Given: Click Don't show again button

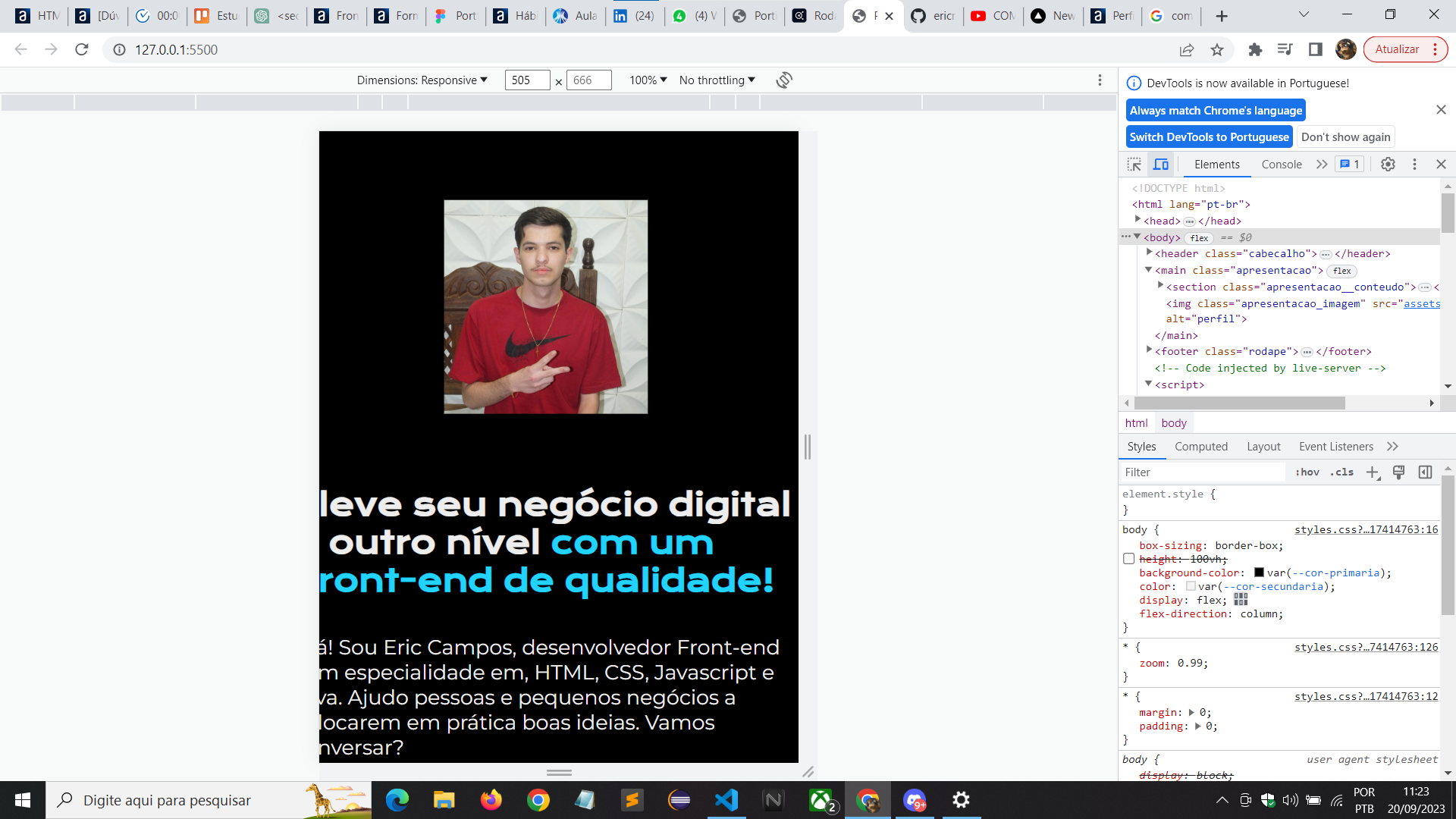Looking at the screenshot, I should click(1346, 136).
